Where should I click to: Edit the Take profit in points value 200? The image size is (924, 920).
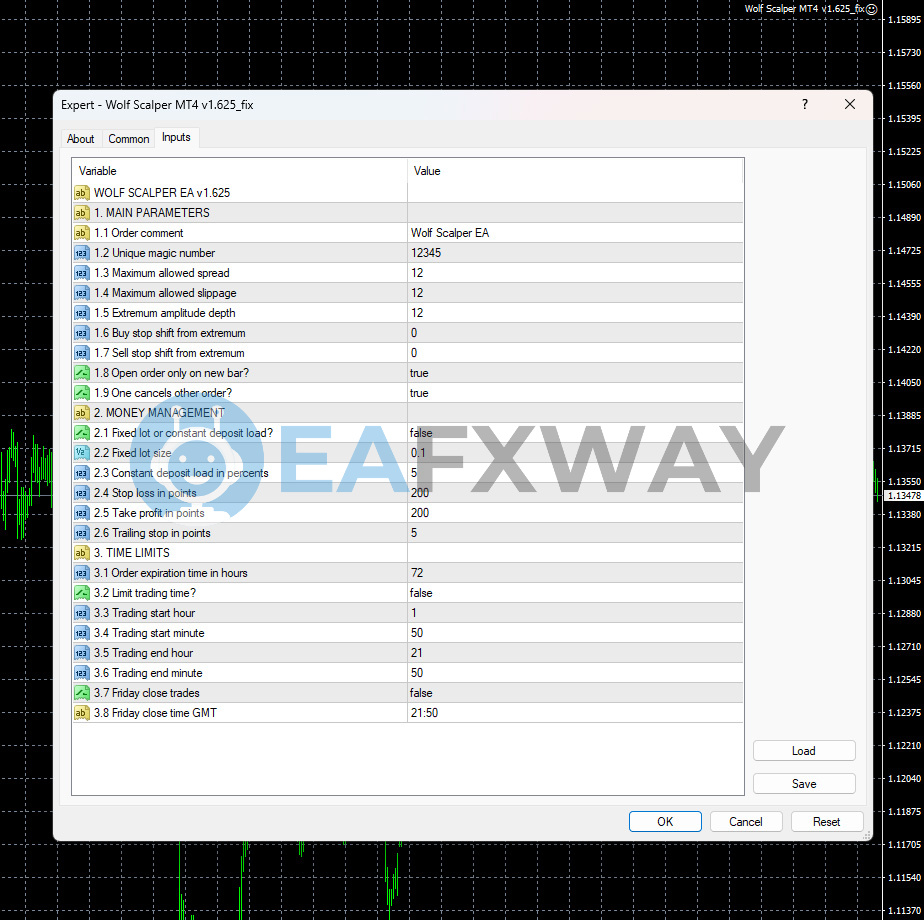tap(575, 513)
